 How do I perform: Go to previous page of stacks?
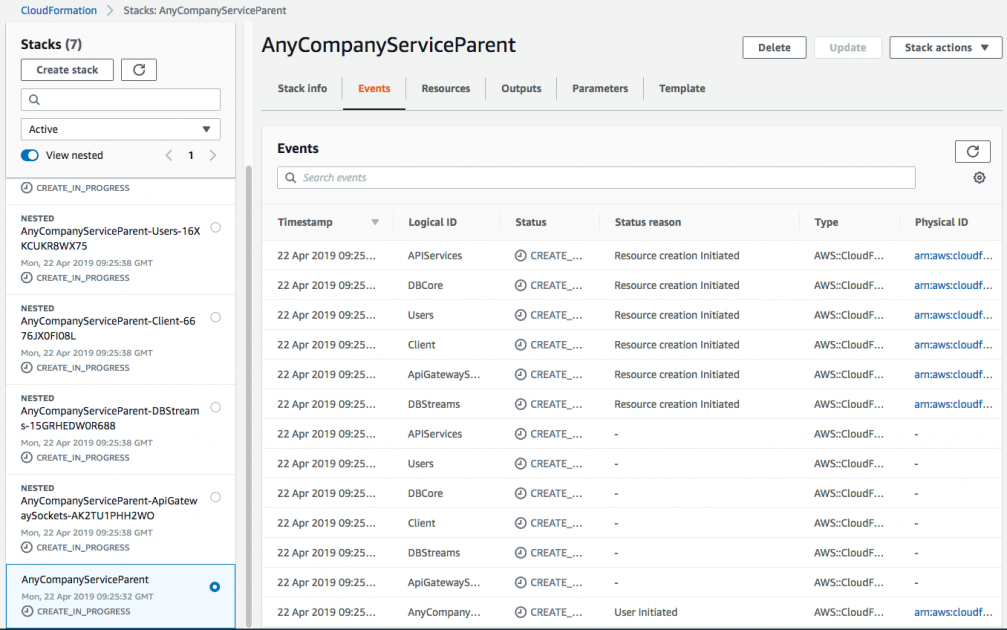click(168, 155)
